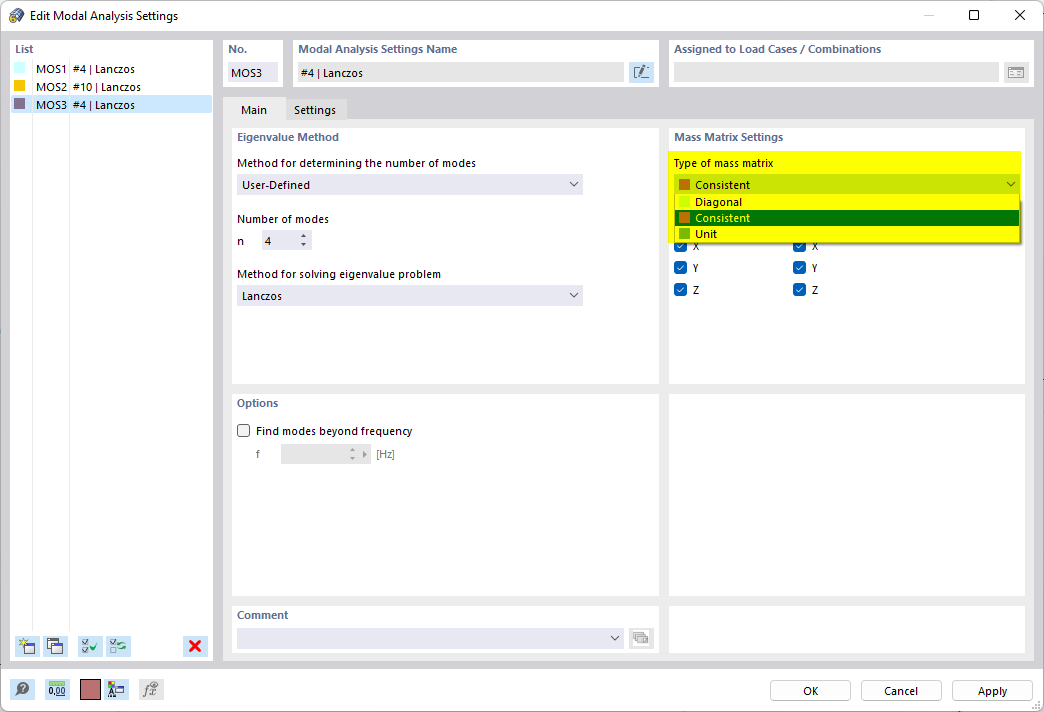Select MOS1 #4 | Lanczos in list
Viewport: 1044px width, 712px height.
tap(112, 69)
